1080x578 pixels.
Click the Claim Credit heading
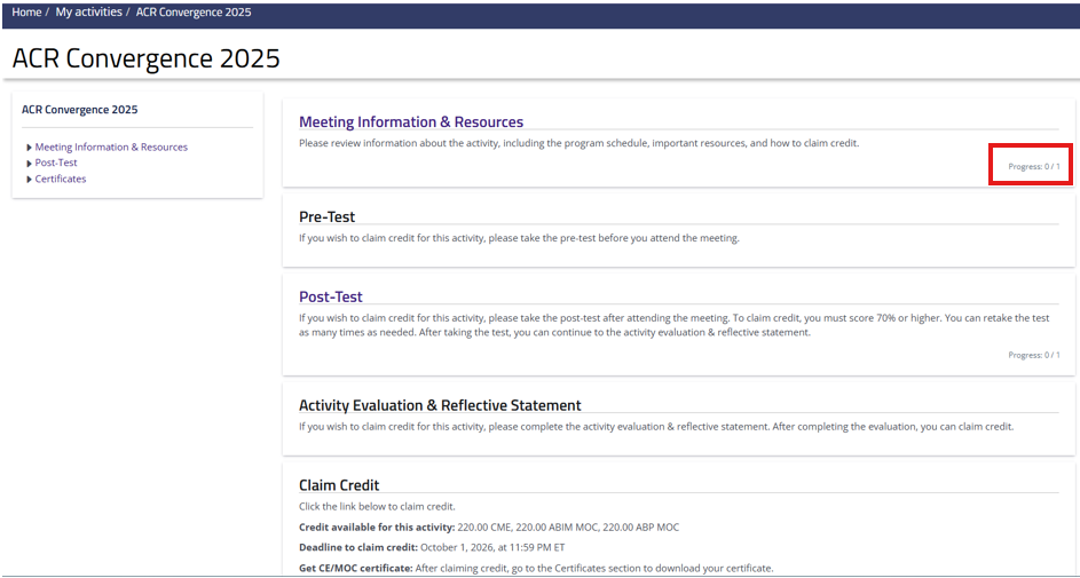(339, 485)
